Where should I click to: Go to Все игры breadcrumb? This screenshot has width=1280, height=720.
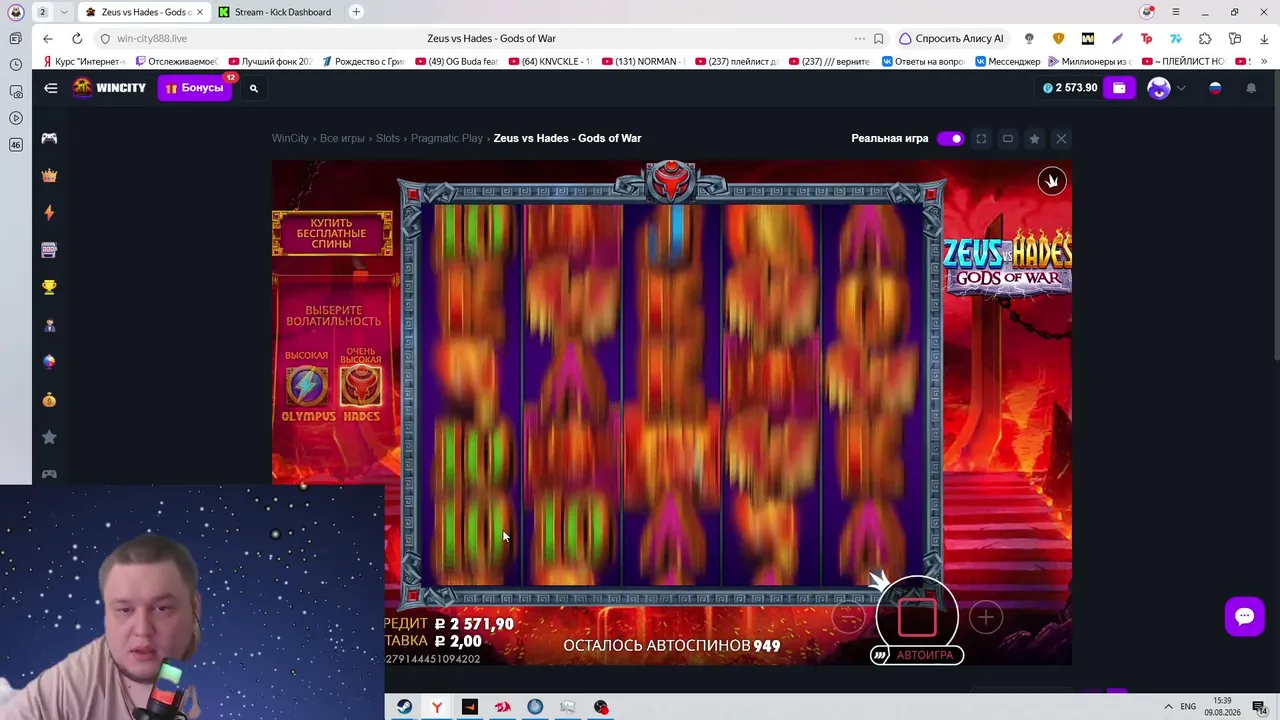click(x=342, y=138)
